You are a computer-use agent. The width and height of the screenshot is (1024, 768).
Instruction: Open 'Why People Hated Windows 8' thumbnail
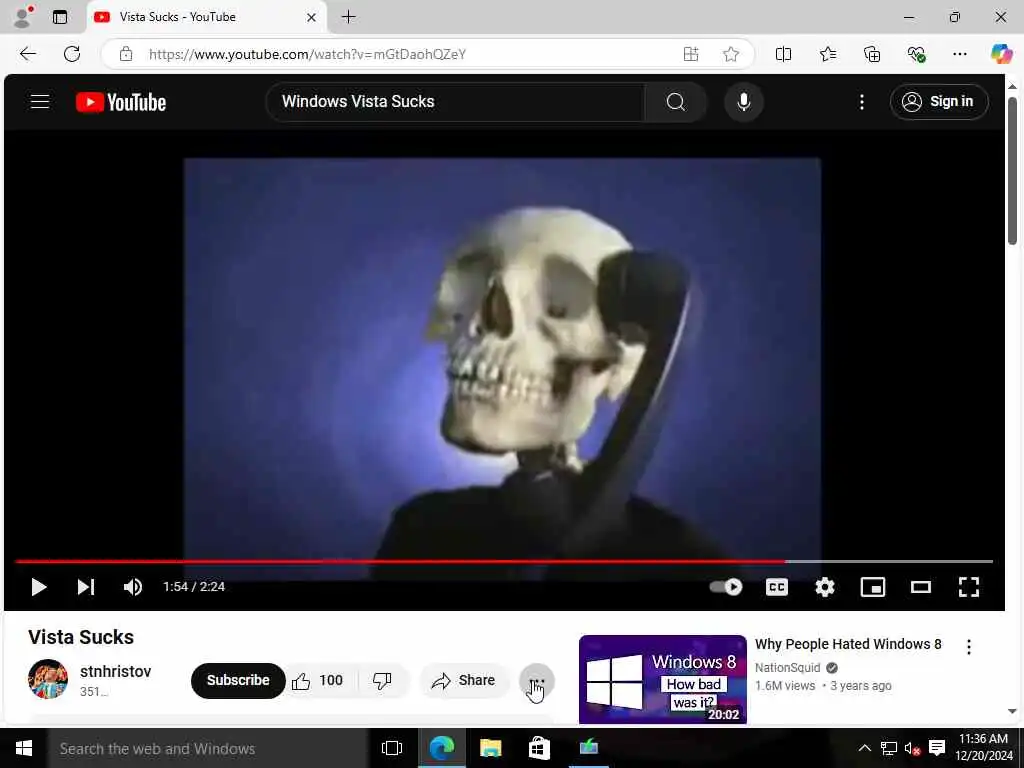(662, 679)
